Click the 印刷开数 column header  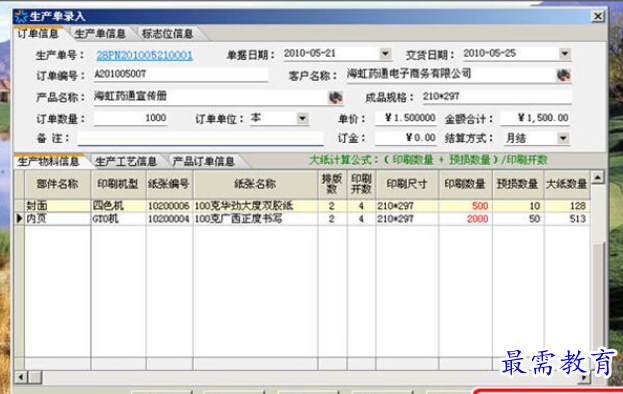361,184
